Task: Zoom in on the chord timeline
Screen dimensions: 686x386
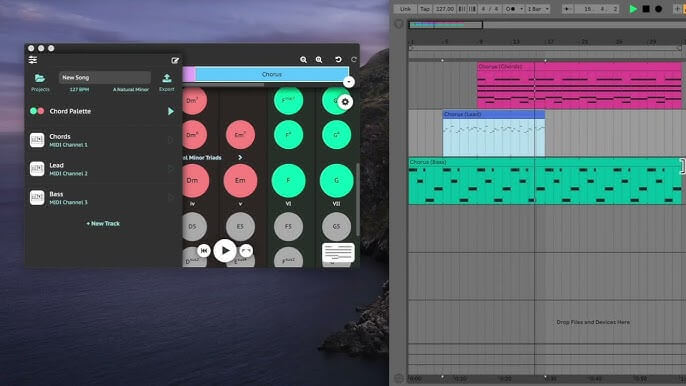Action: pyautogui.click(x=319, y=60)
